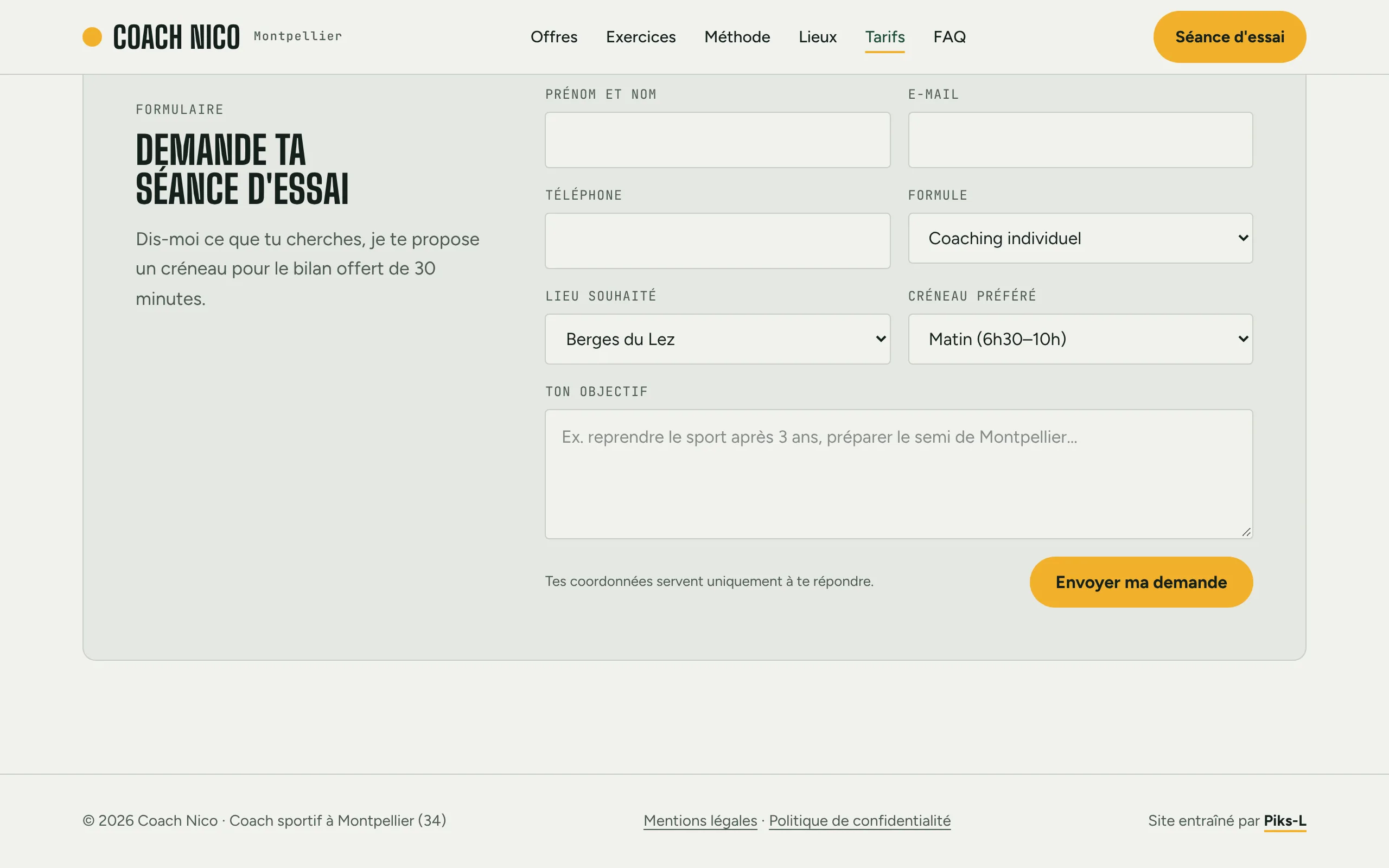Navigate to Lieux
Screen dimensions: 1389x868
(x=817, y=37)
